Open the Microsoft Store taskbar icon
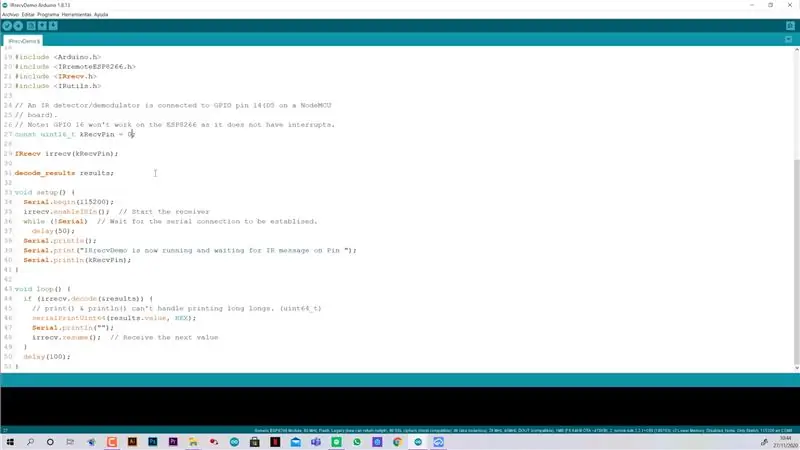Screen dimensions: 800x450 [x=255, y=442]
